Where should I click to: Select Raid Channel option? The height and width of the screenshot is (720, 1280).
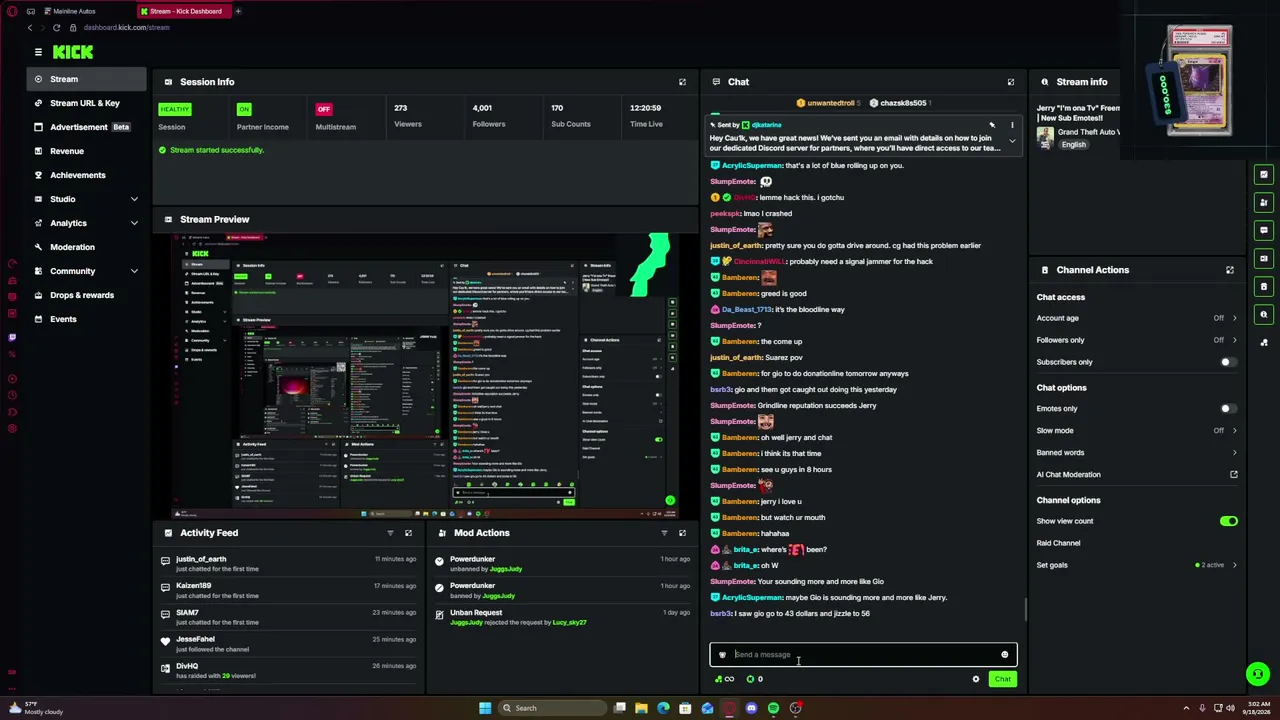coord(1058,543)
